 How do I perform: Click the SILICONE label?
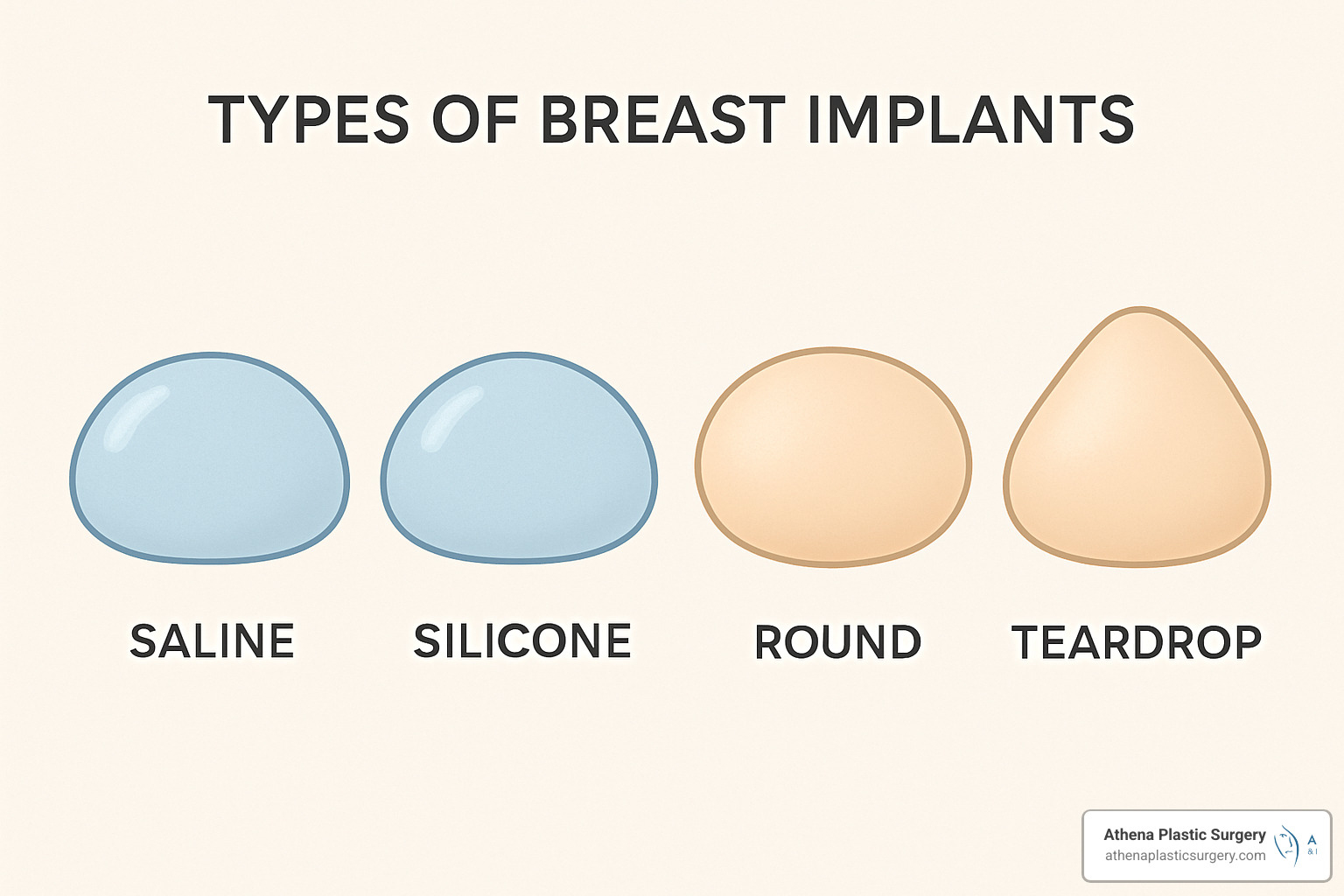pyautogui.click(x=522, y=641)
